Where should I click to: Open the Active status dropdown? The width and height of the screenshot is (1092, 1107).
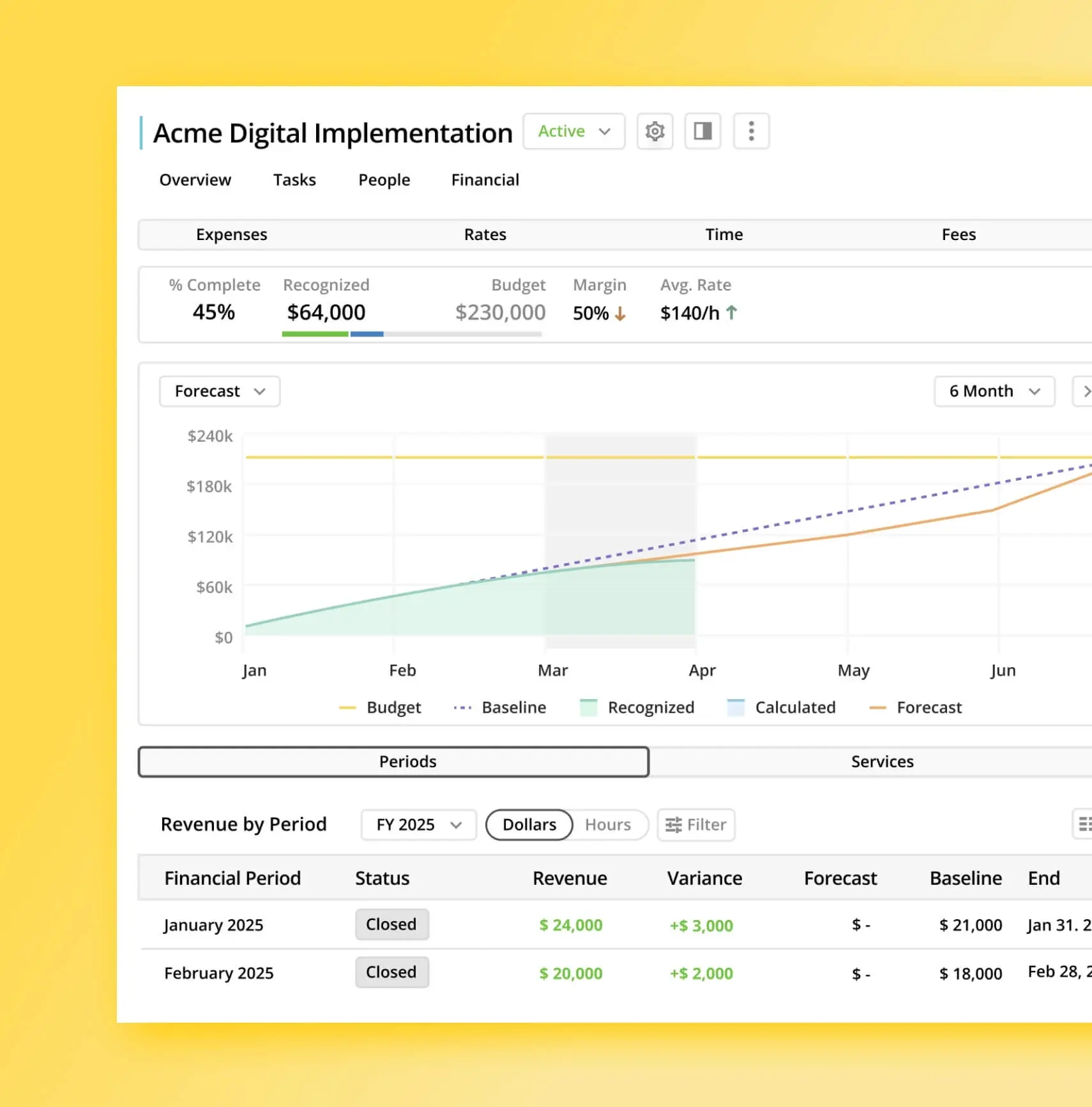(573, 131)
